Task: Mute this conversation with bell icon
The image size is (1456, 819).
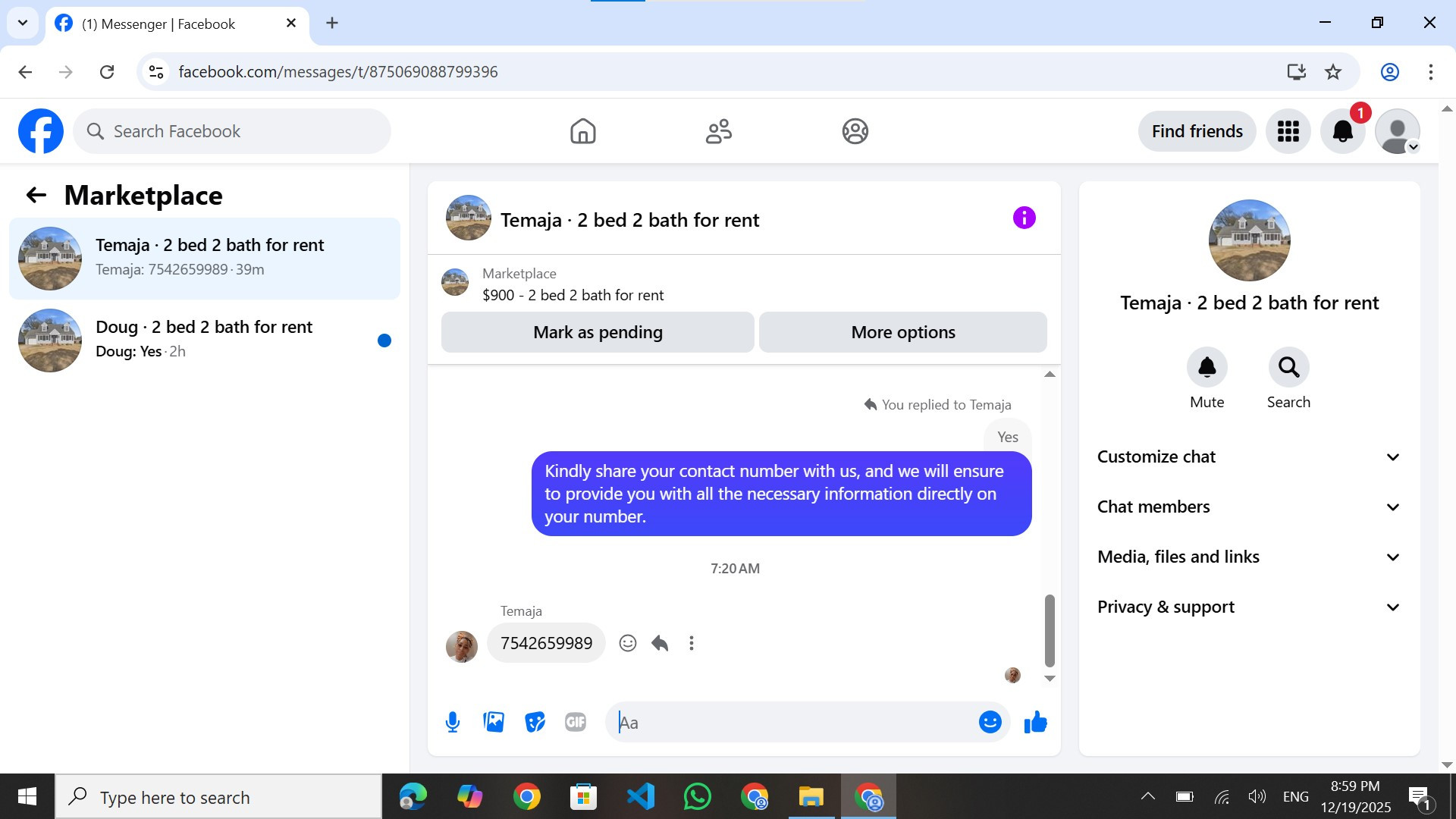Action: click(x=1207, y=368)
